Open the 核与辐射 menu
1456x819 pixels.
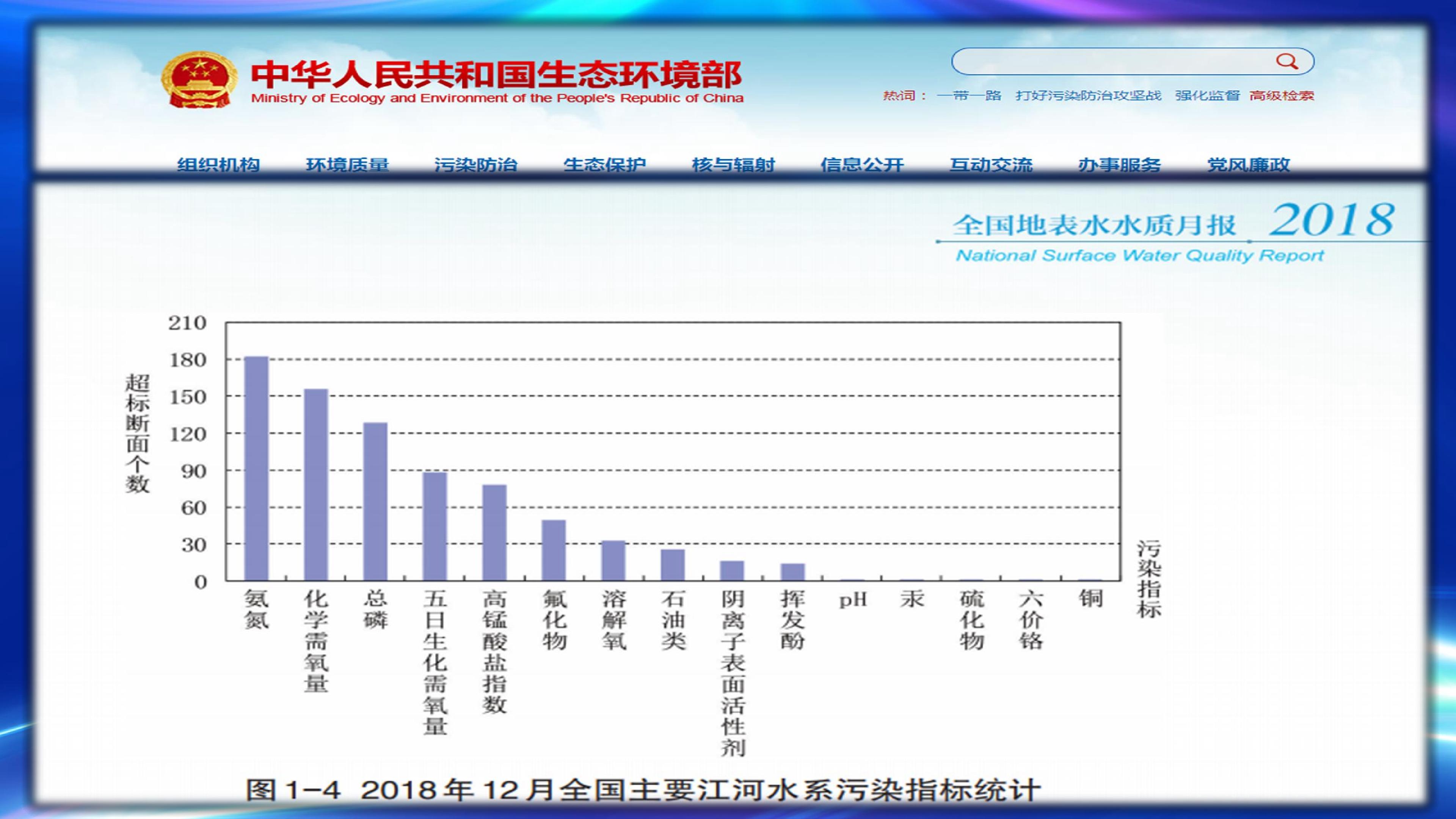pos(734,165)
